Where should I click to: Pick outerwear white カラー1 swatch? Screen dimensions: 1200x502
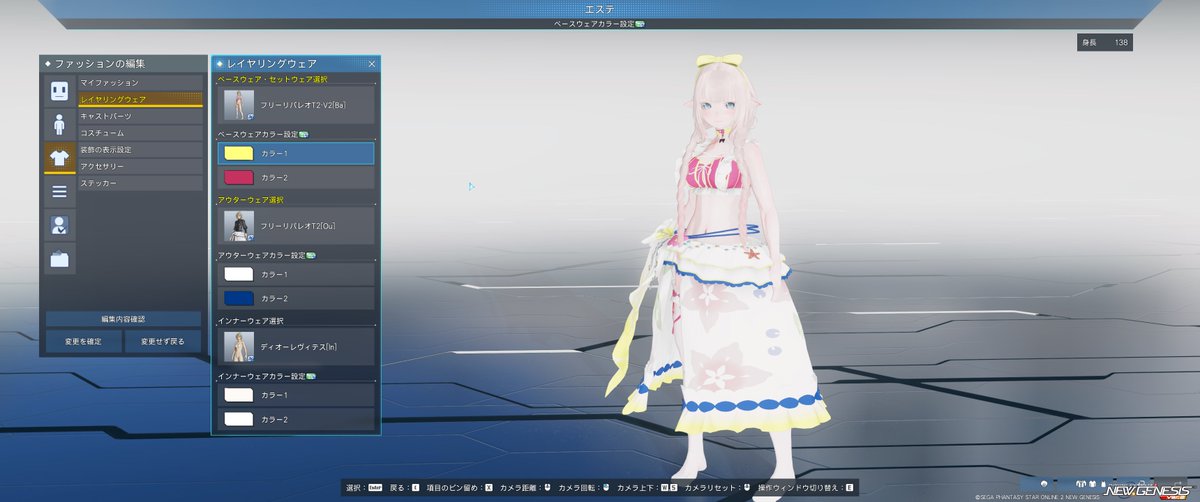pos(238,274)
